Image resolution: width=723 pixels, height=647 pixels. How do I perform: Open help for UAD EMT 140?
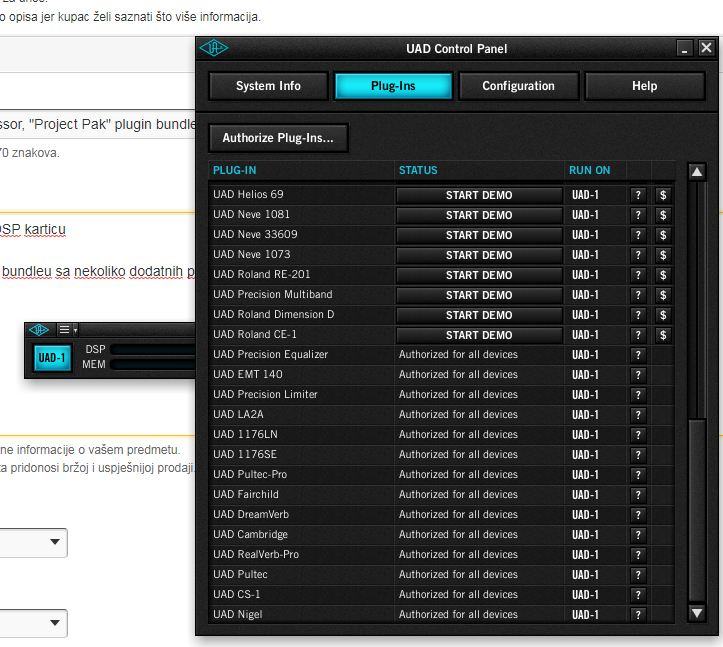point(638,375)
